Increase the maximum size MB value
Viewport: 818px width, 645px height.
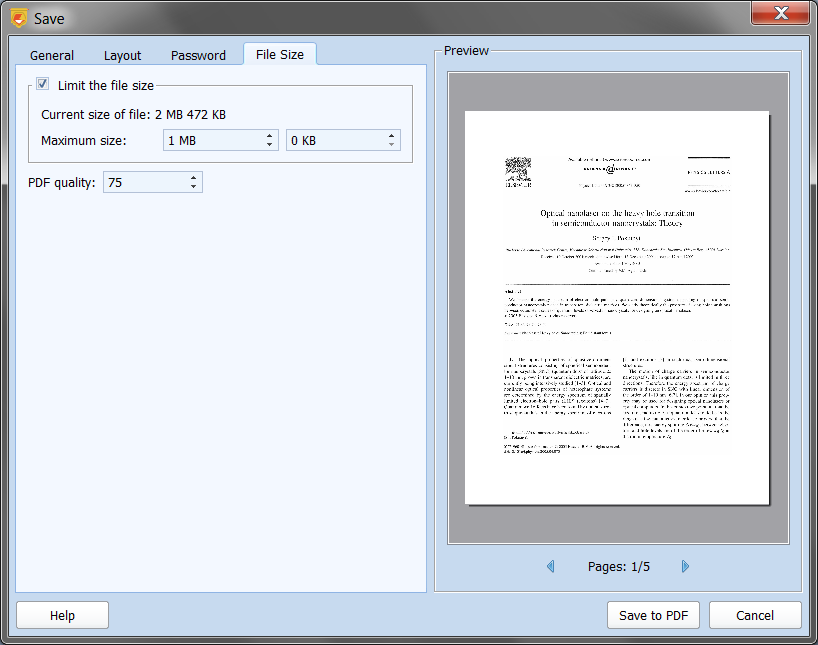click(x=270, y=136)
